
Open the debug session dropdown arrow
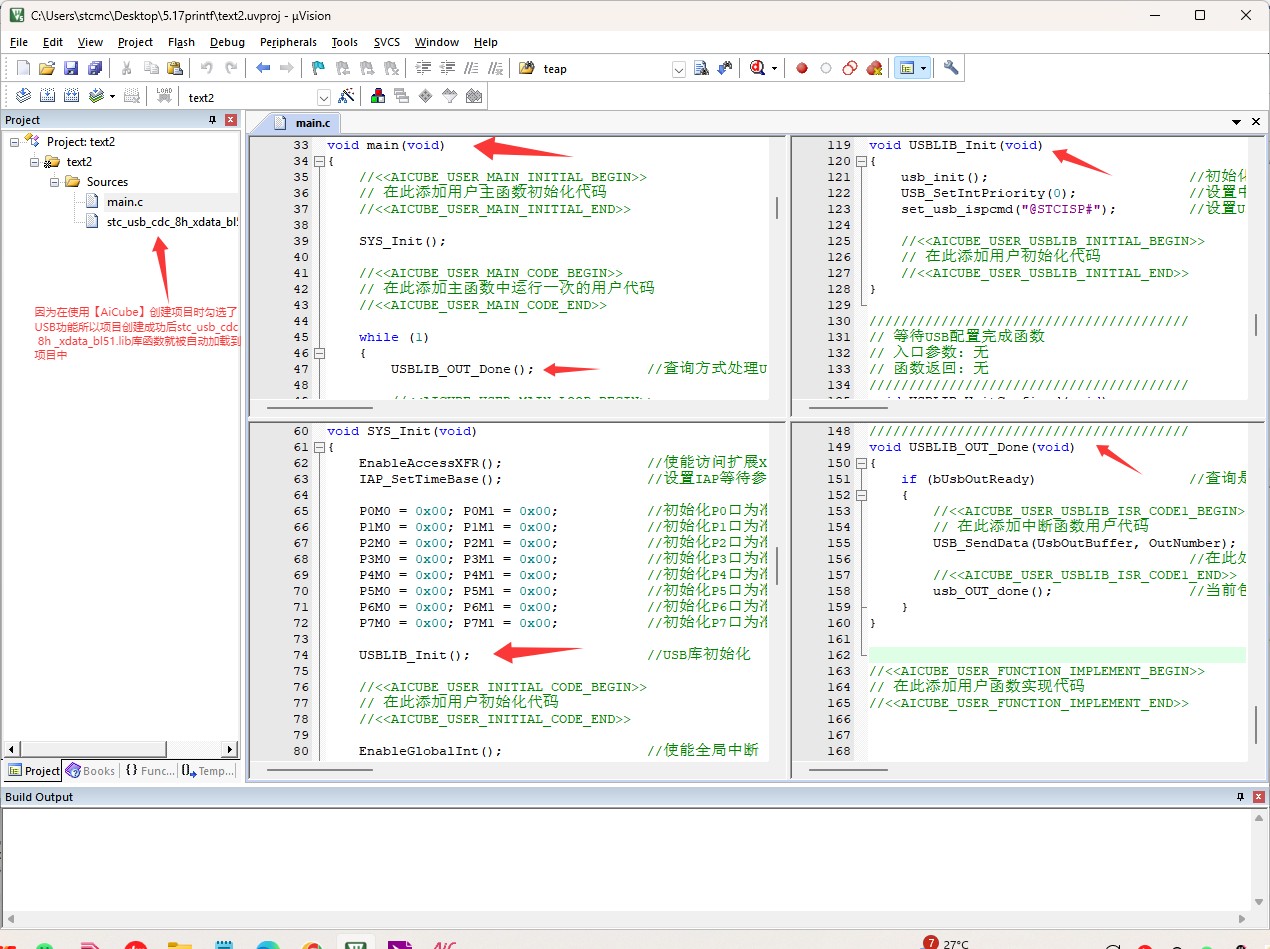click(774, 69)
